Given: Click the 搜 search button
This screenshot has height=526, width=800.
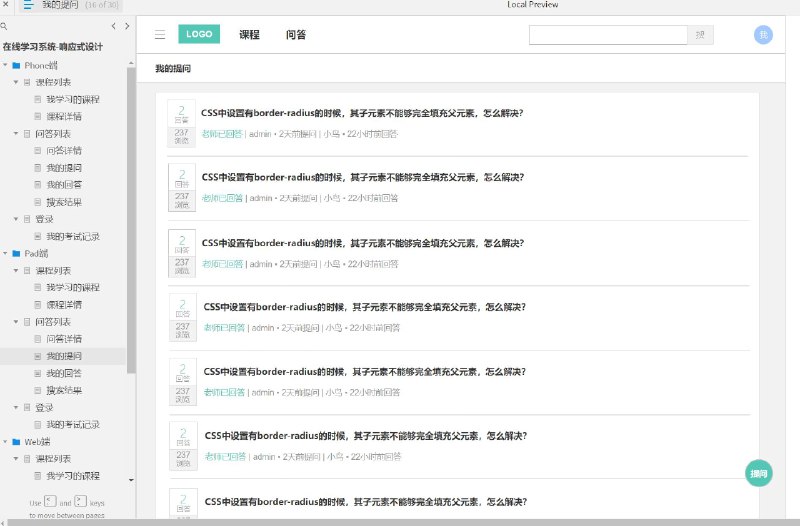Looking at the screenshot, I should (701, 35).
